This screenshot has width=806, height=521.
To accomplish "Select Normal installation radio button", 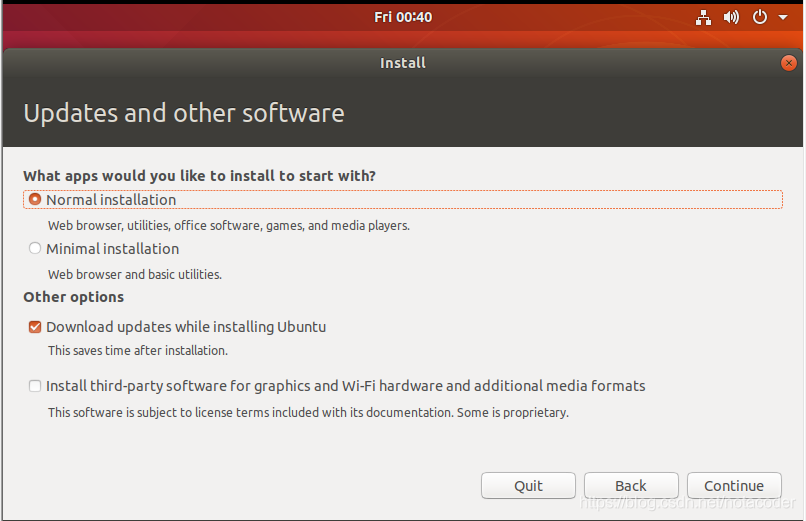I will click(x=35, y=199).
